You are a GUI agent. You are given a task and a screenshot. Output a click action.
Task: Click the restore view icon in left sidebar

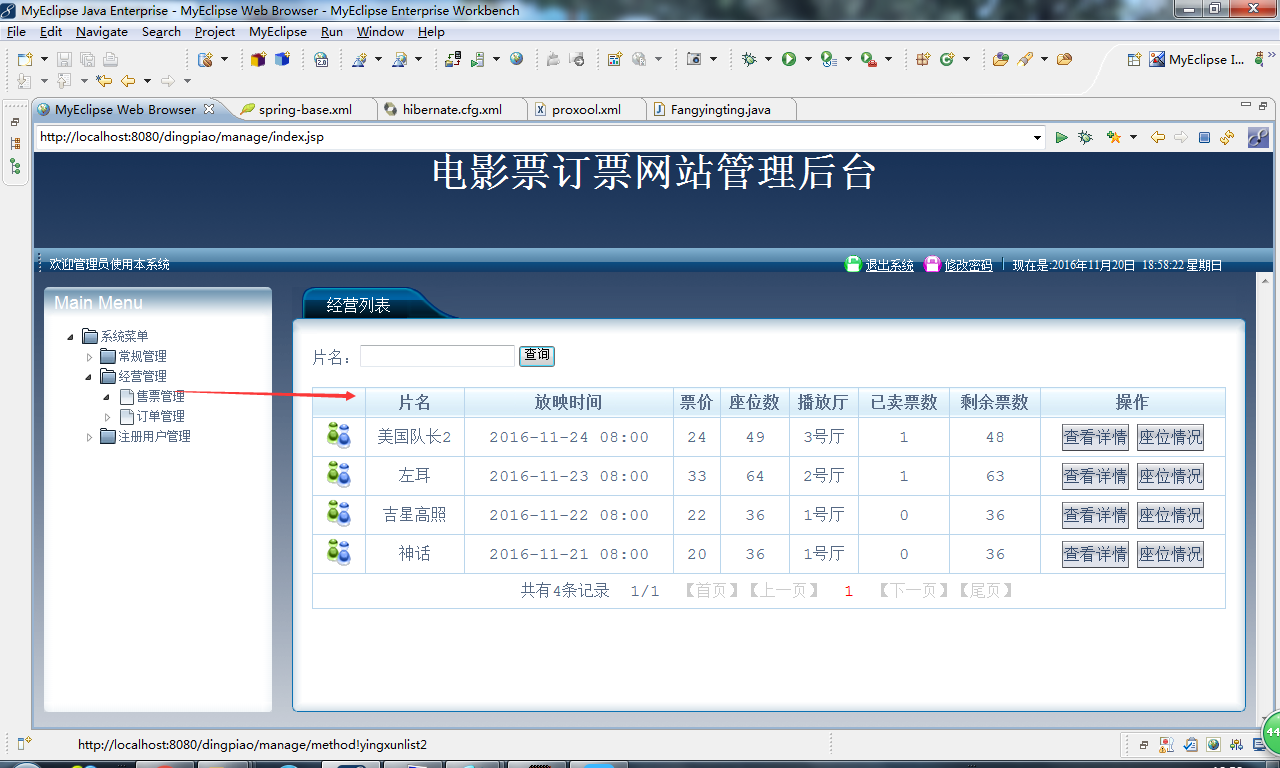click(x=15, y=123)
